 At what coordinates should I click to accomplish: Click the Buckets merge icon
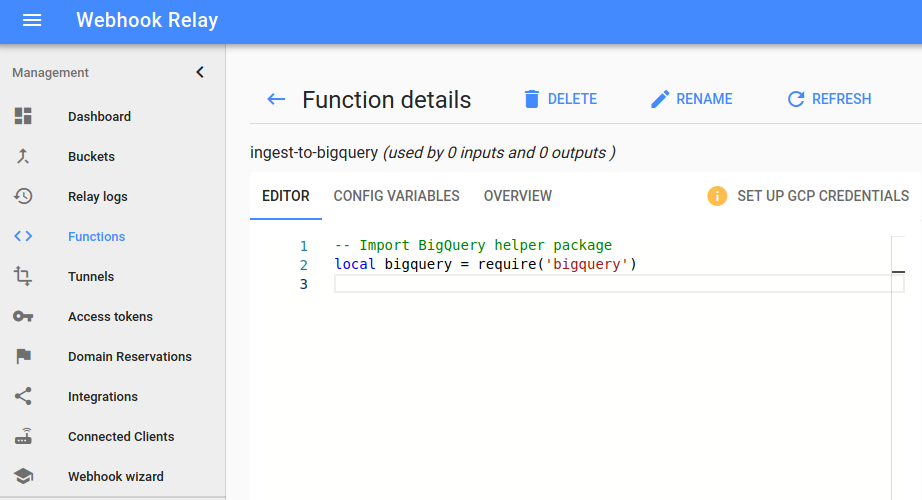pyautogui.click(x=23, y=156)
